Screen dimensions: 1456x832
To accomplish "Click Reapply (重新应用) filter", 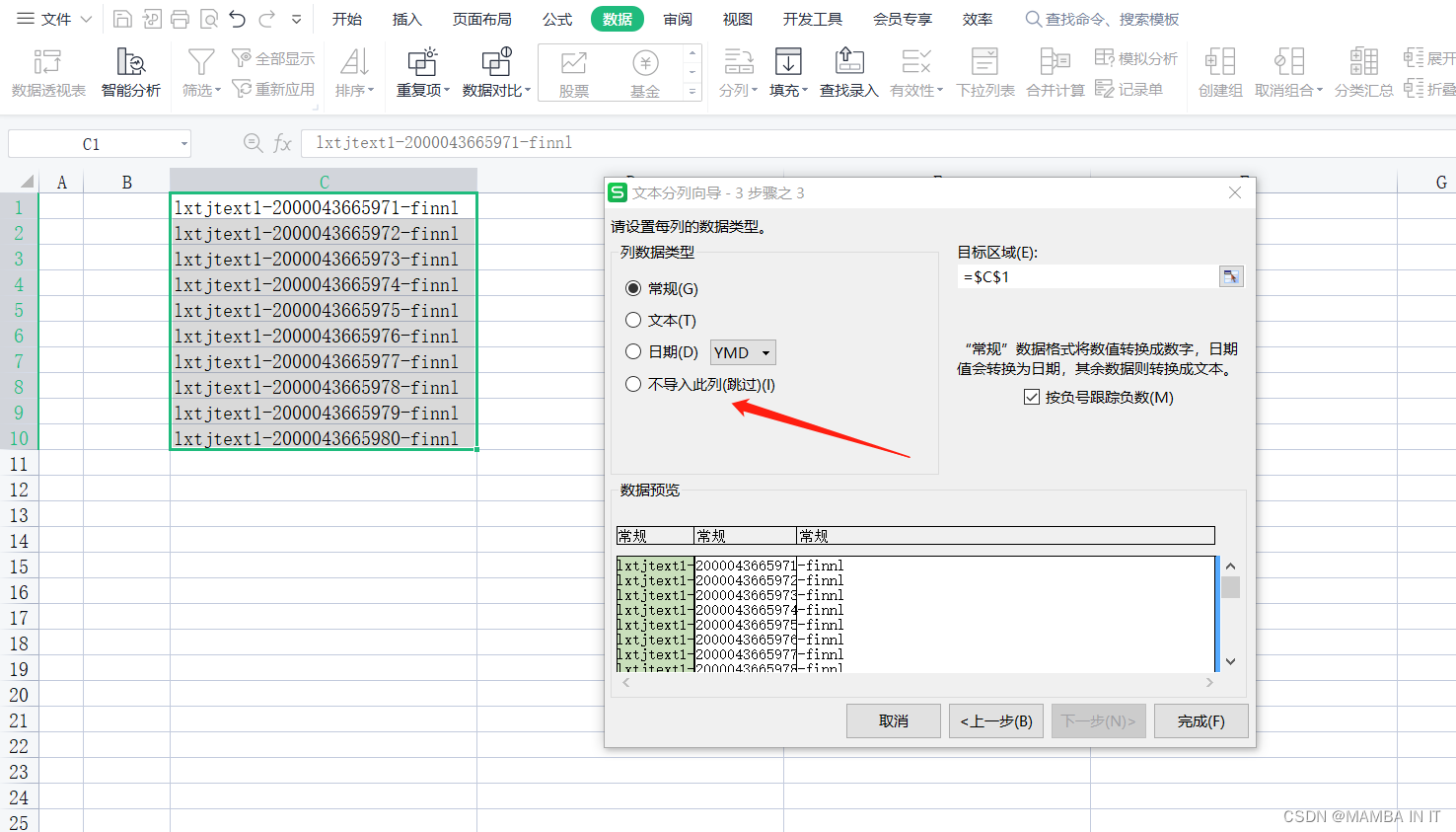I will point(274,89).
